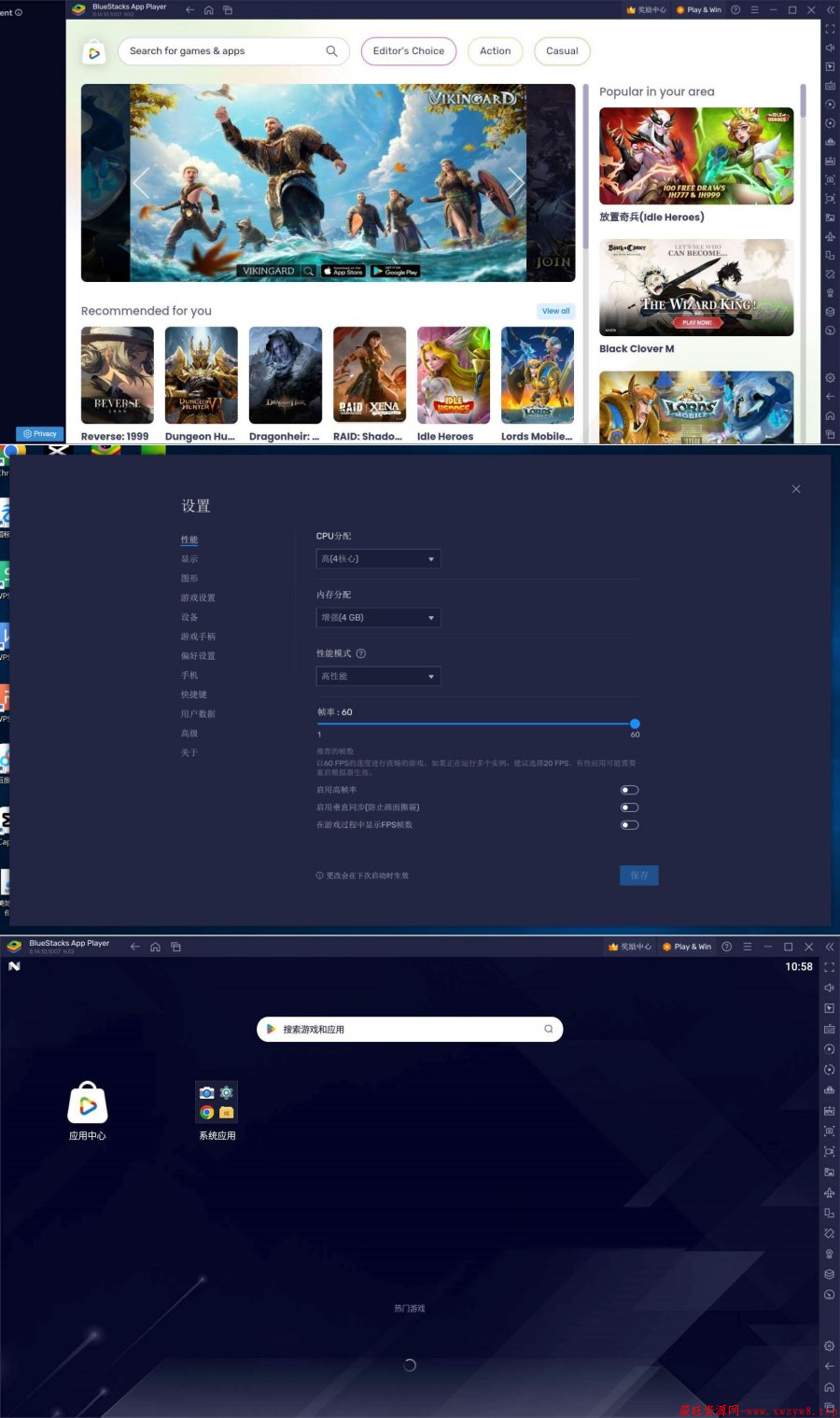Expand the 内存分配 memory dropdown

[x=378, y=618]
